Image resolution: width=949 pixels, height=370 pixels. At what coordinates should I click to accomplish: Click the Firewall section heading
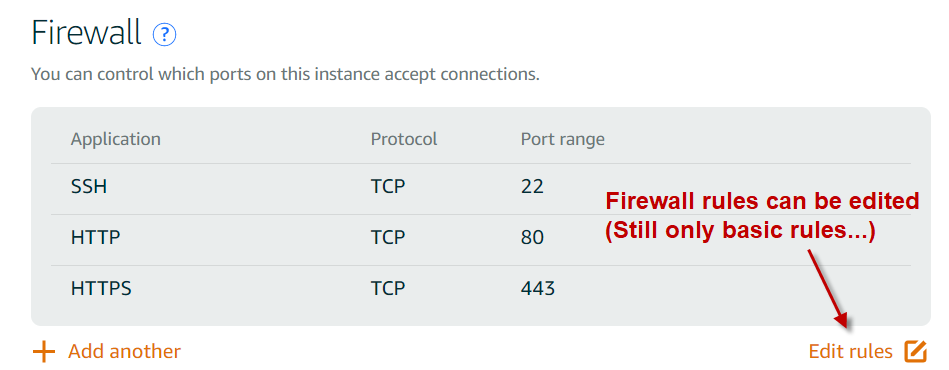[x=86, y=33]
